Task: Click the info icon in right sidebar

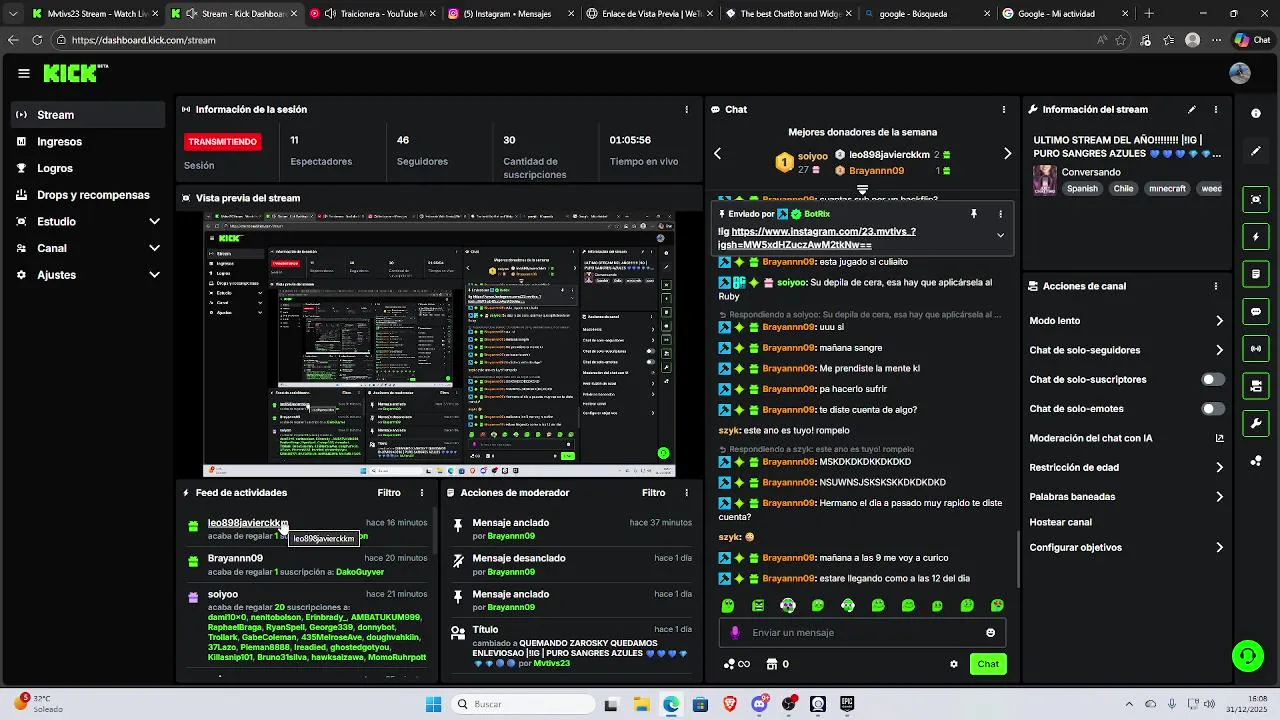Action: [1256, 113]
